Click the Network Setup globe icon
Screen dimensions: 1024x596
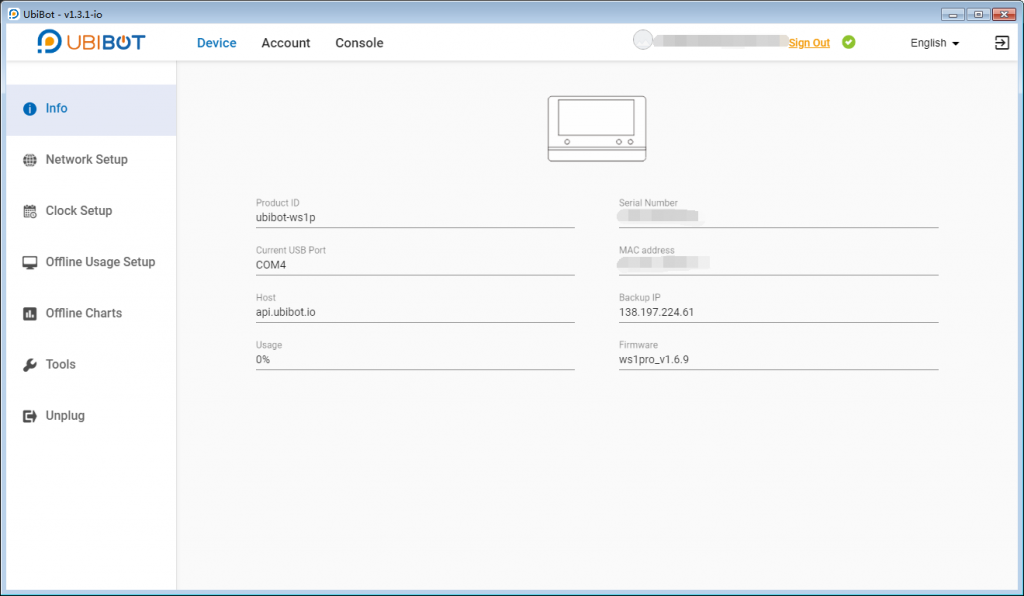[29, 160]
